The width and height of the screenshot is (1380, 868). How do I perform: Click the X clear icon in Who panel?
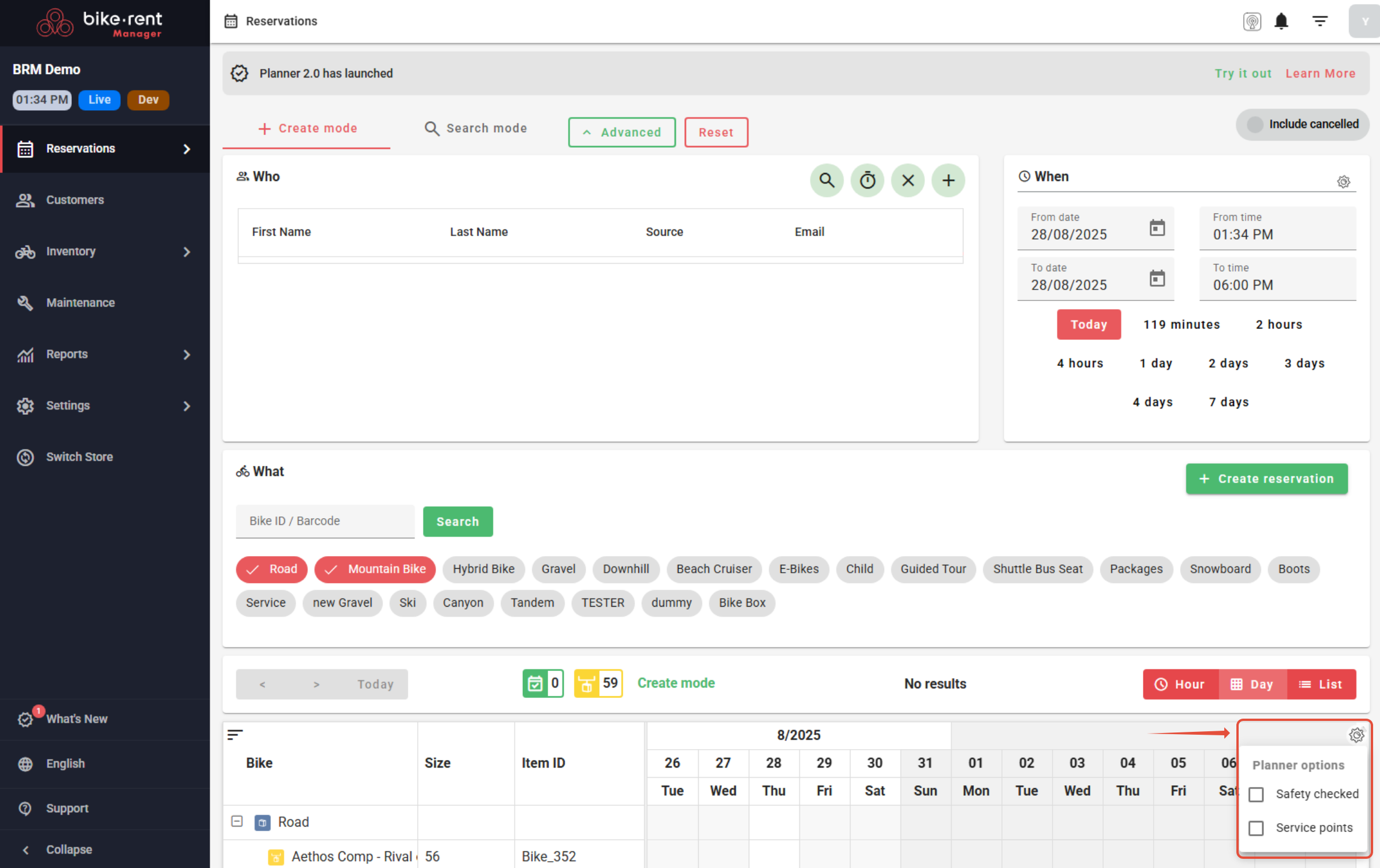point(907,180)
